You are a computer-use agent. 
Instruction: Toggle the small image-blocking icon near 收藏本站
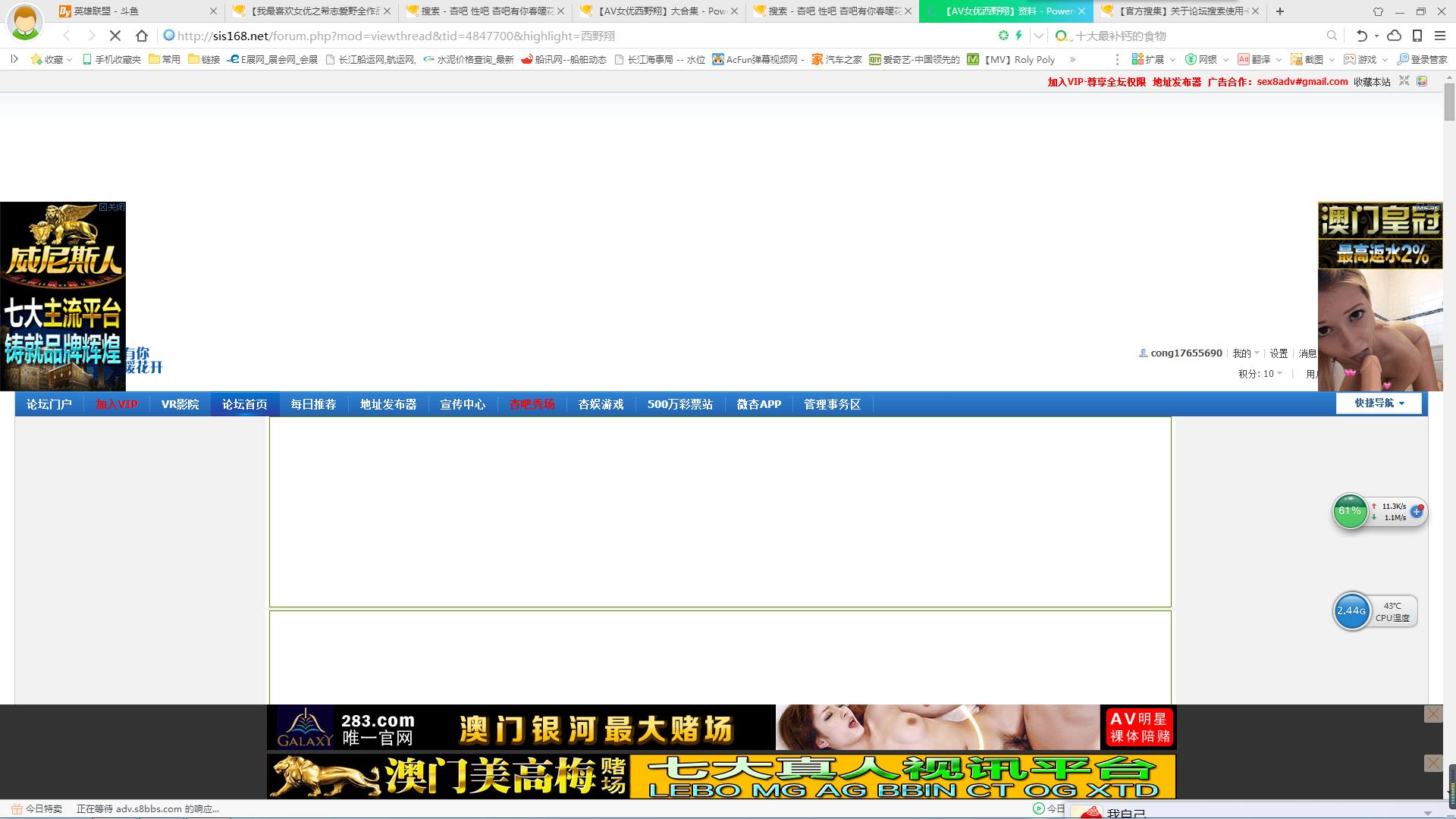[x=1423, y=81]
